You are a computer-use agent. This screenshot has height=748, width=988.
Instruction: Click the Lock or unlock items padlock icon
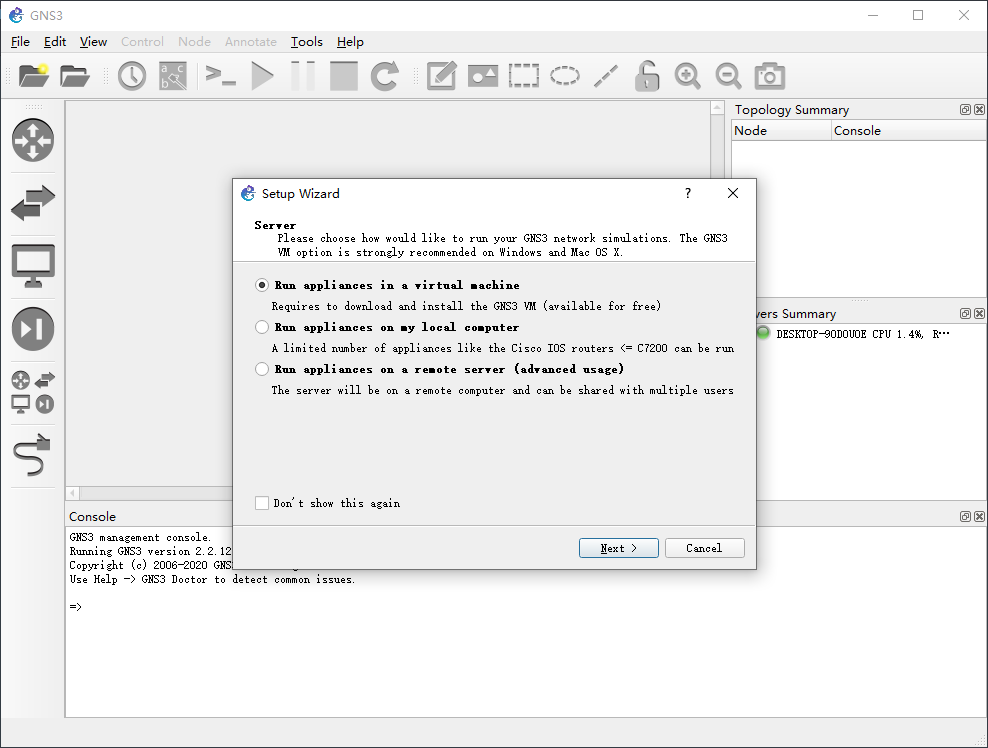point(646,76)
